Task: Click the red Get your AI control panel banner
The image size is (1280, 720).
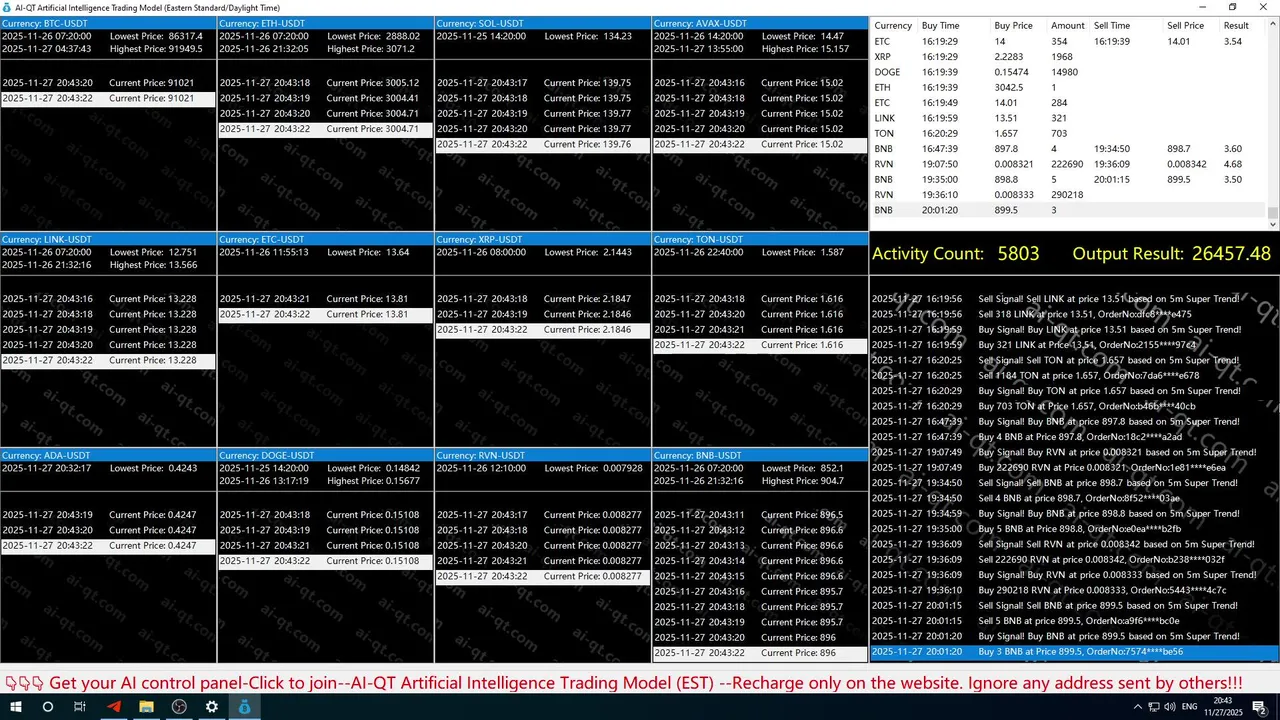Action: (624, 683)
